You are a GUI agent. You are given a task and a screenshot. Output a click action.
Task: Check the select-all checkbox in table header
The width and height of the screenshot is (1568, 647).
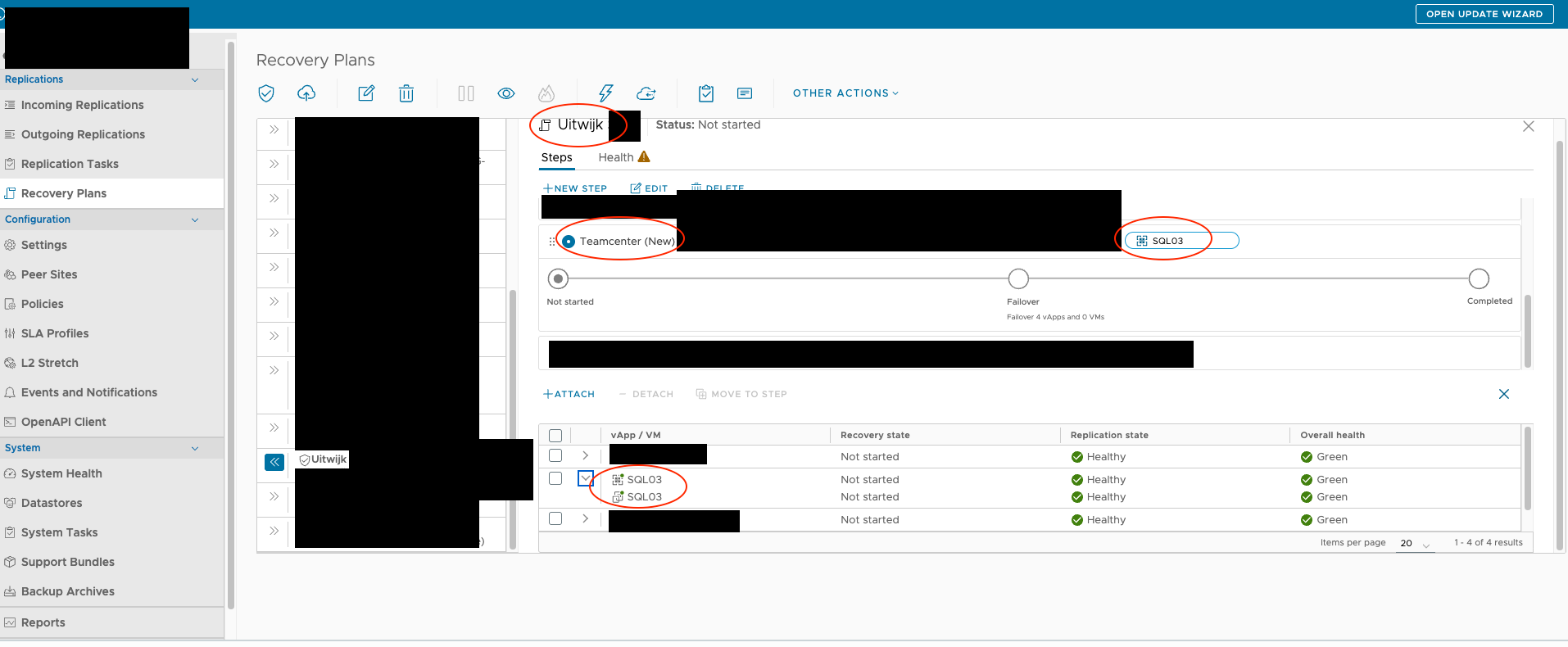pos(555,436)
